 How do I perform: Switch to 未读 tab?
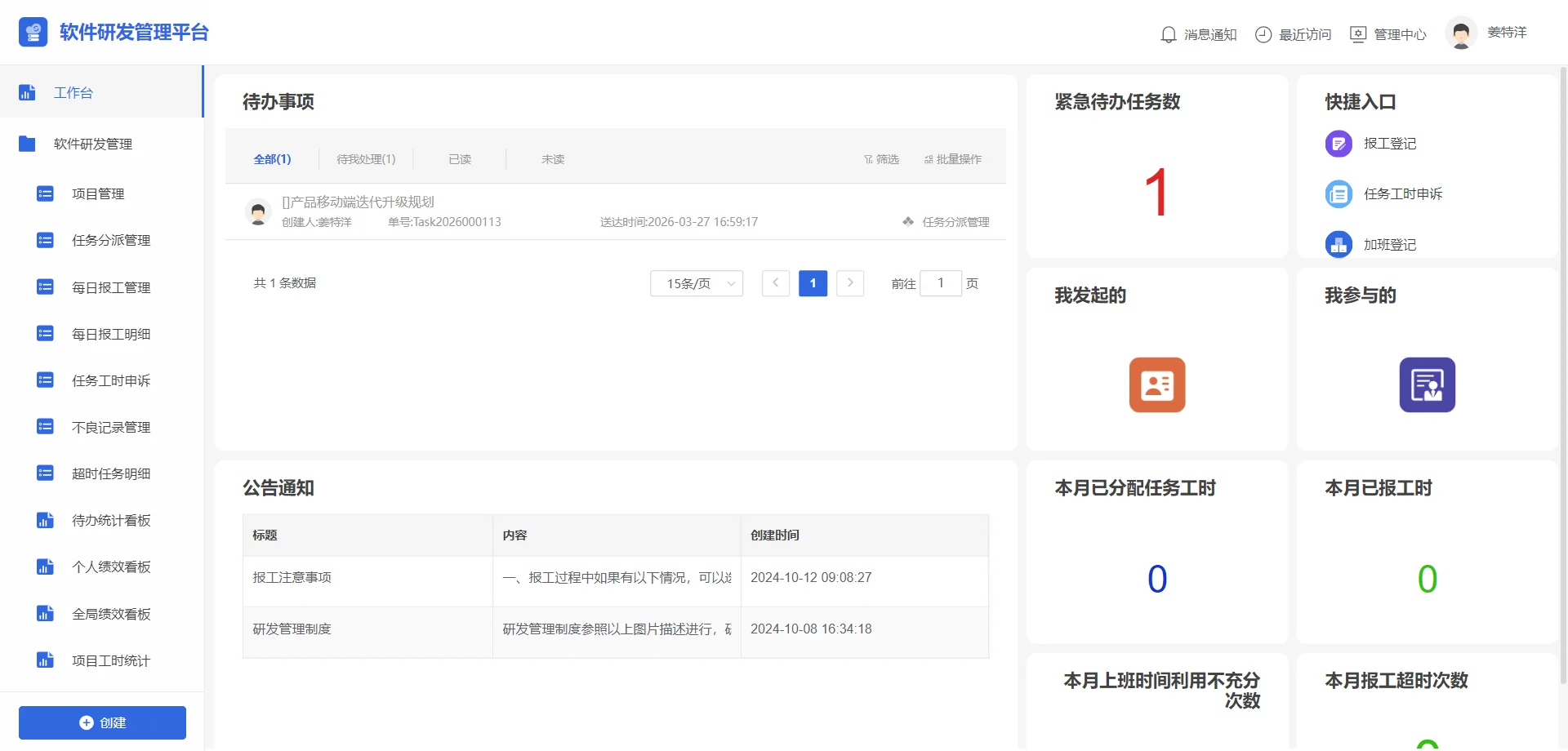(553, 159)
